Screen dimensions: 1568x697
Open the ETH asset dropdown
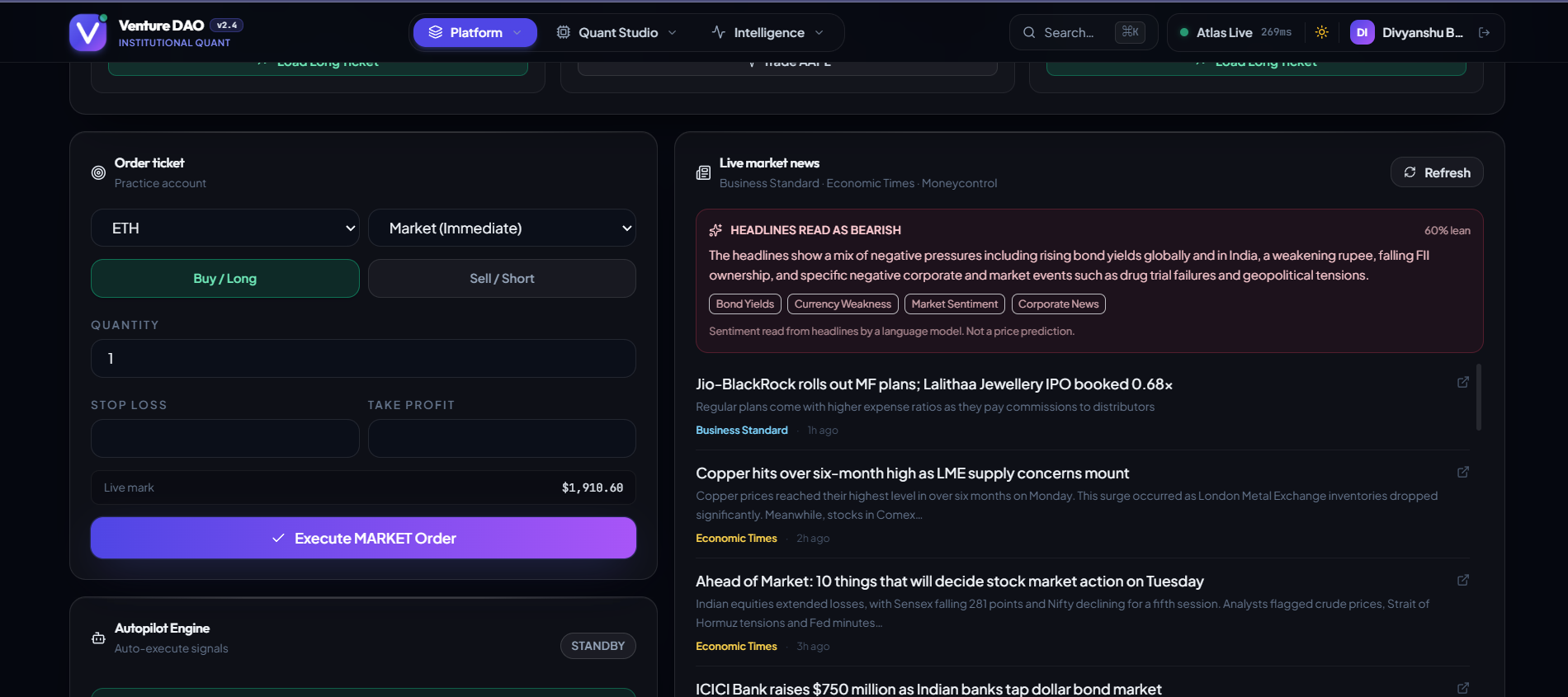[224, 228]
